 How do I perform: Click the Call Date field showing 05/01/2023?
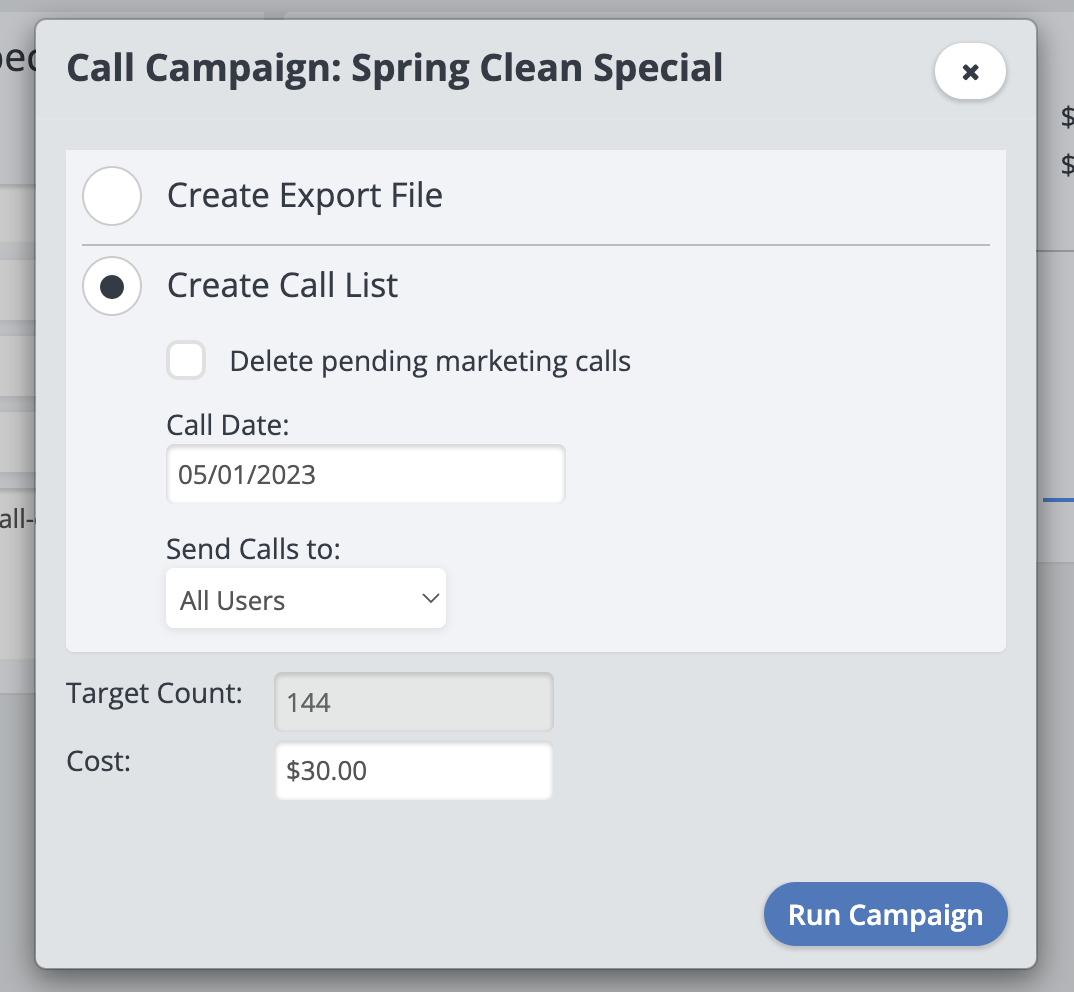pos(365,474)
